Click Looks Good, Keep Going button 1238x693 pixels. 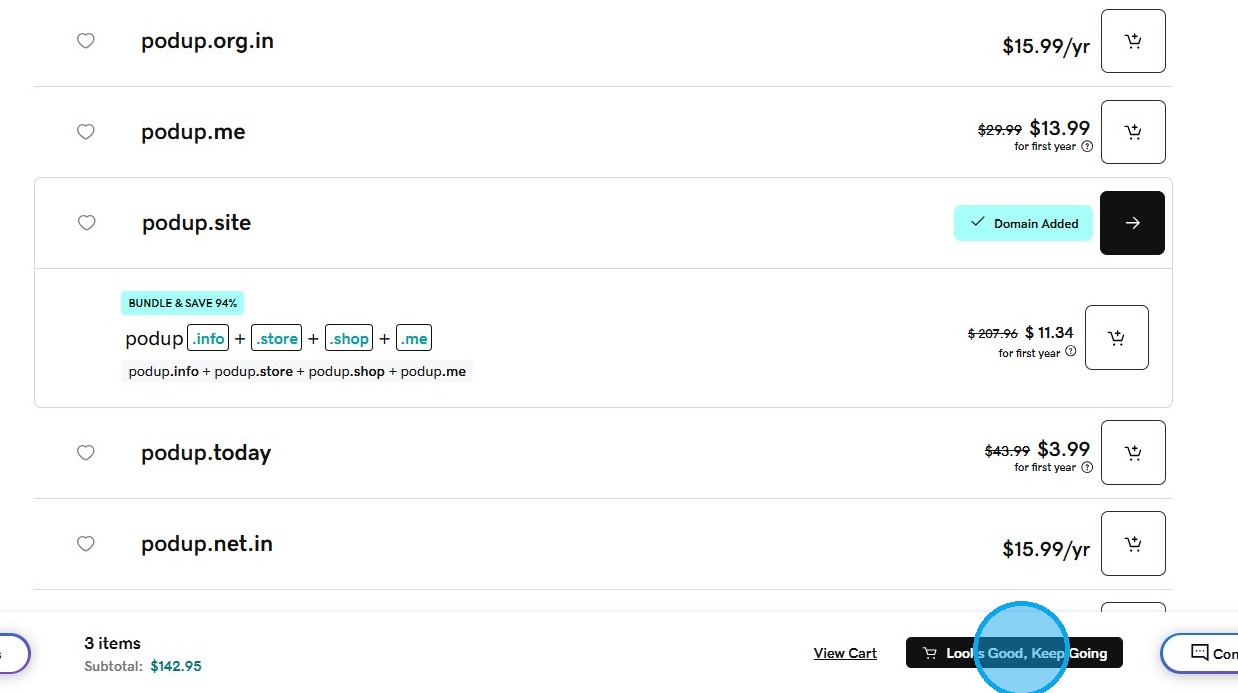[1014, 653]
